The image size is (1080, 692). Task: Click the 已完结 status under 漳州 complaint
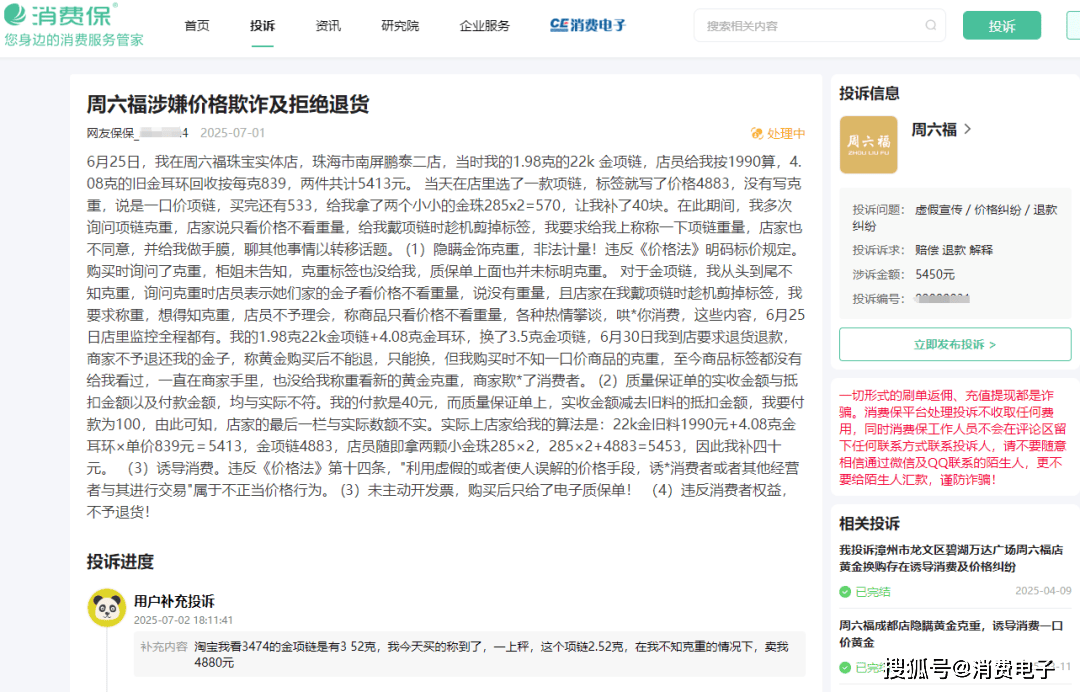point(873,591)
